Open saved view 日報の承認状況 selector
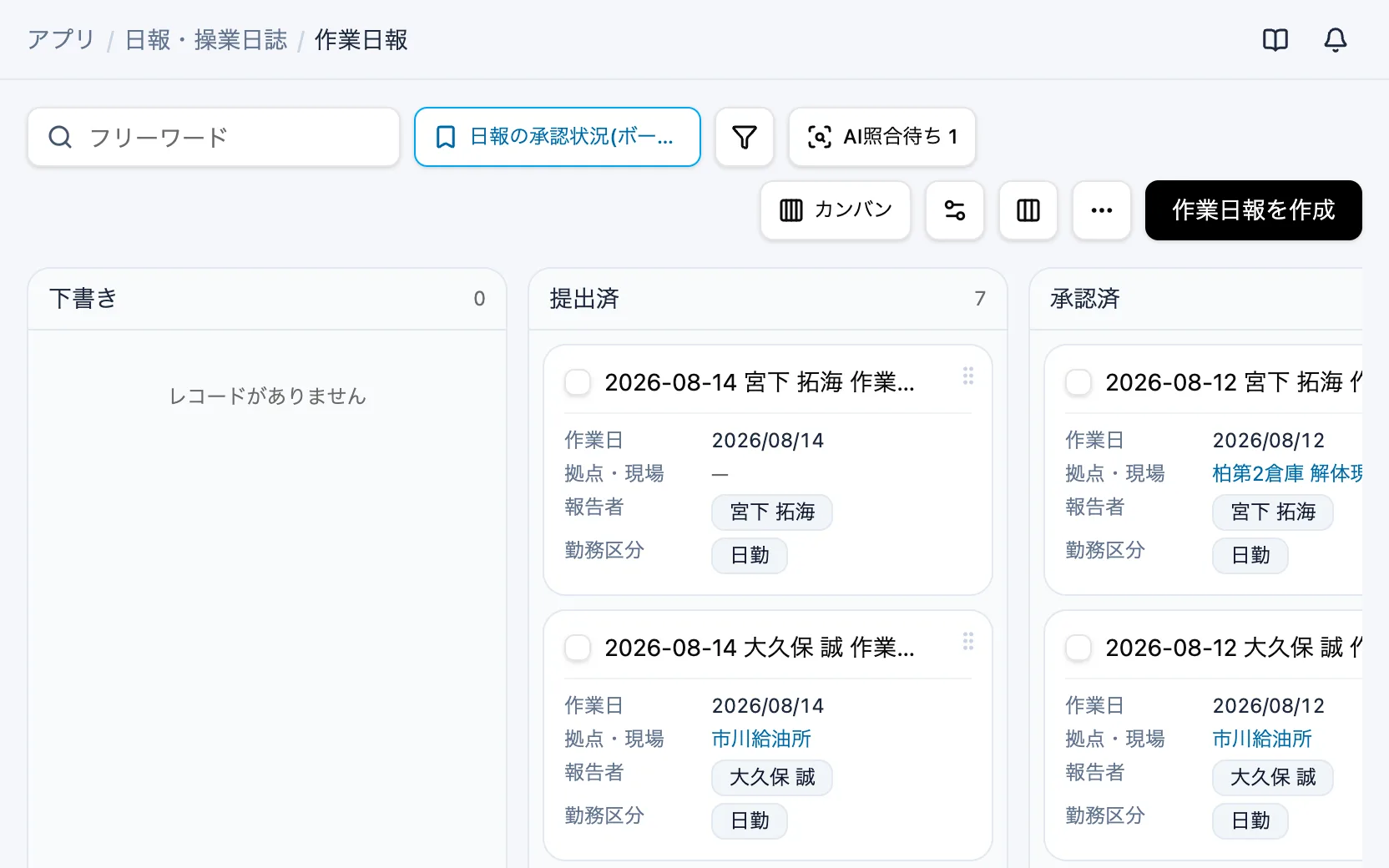1389x868 pixels. click(558, 137)
